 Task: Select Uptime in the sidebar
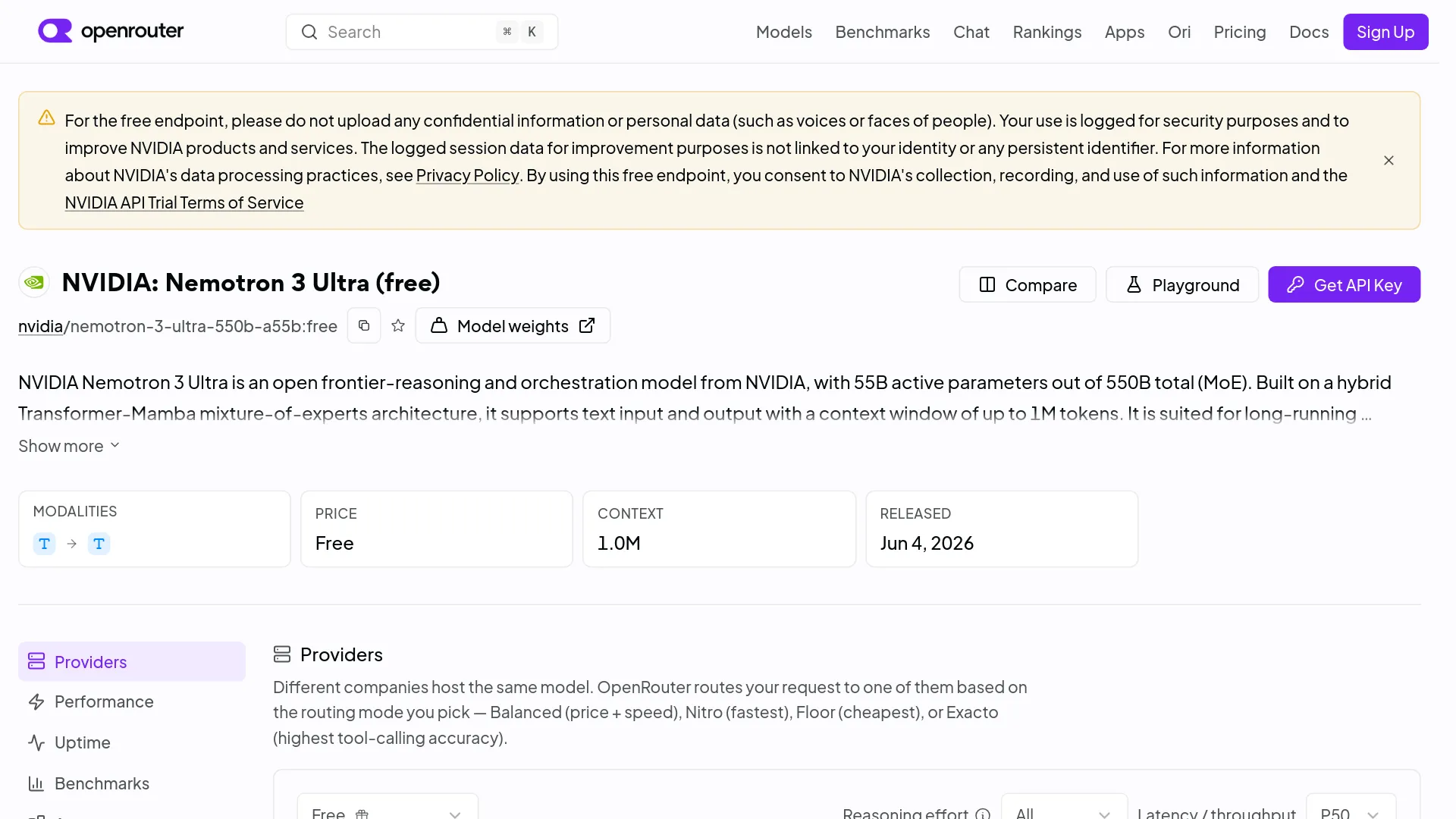click(132, 743)
